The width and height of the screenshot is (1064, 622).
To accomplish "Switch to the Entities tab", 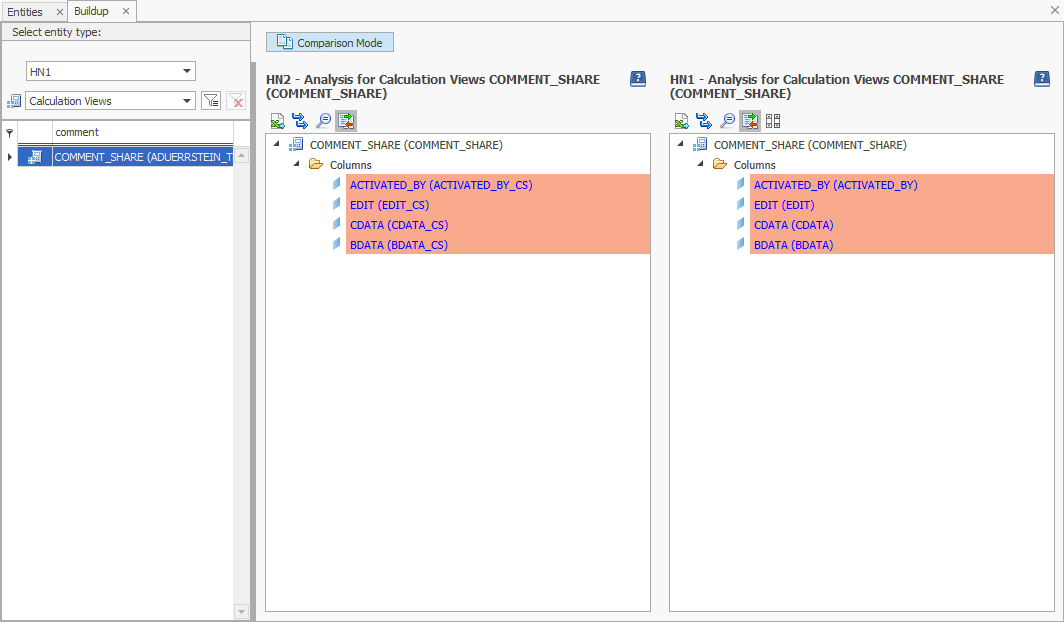I will [27, 11].
